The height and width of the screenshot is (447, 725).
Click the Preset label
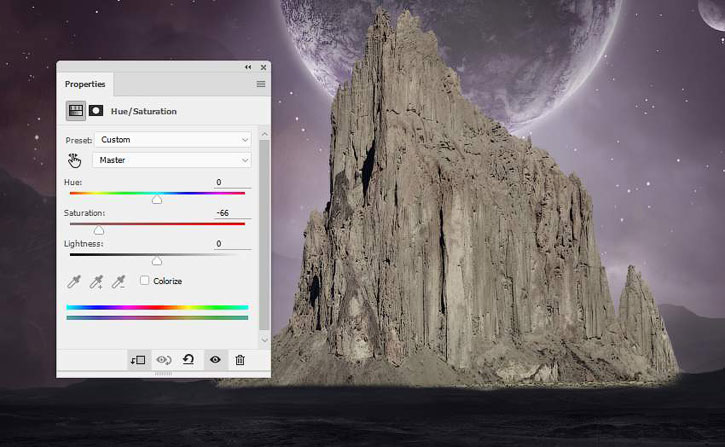point(79,140)
